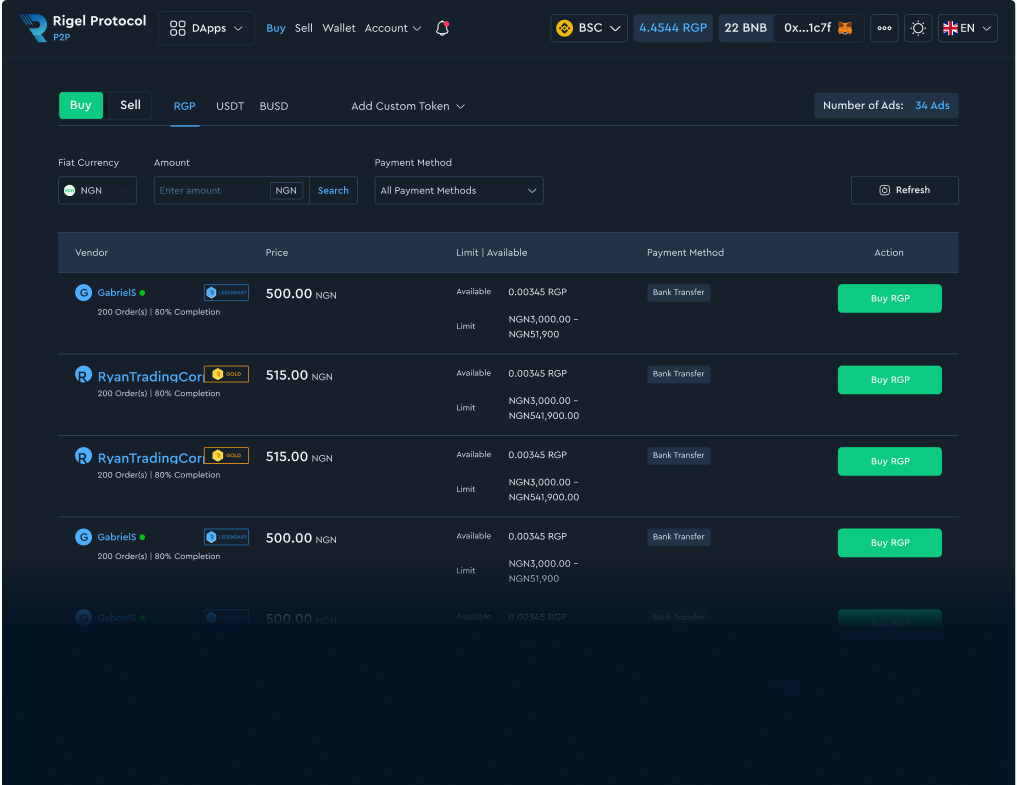Screen dimensions: 1017x785
Task: Click the Search amount button
Action: tap(333, 190)
